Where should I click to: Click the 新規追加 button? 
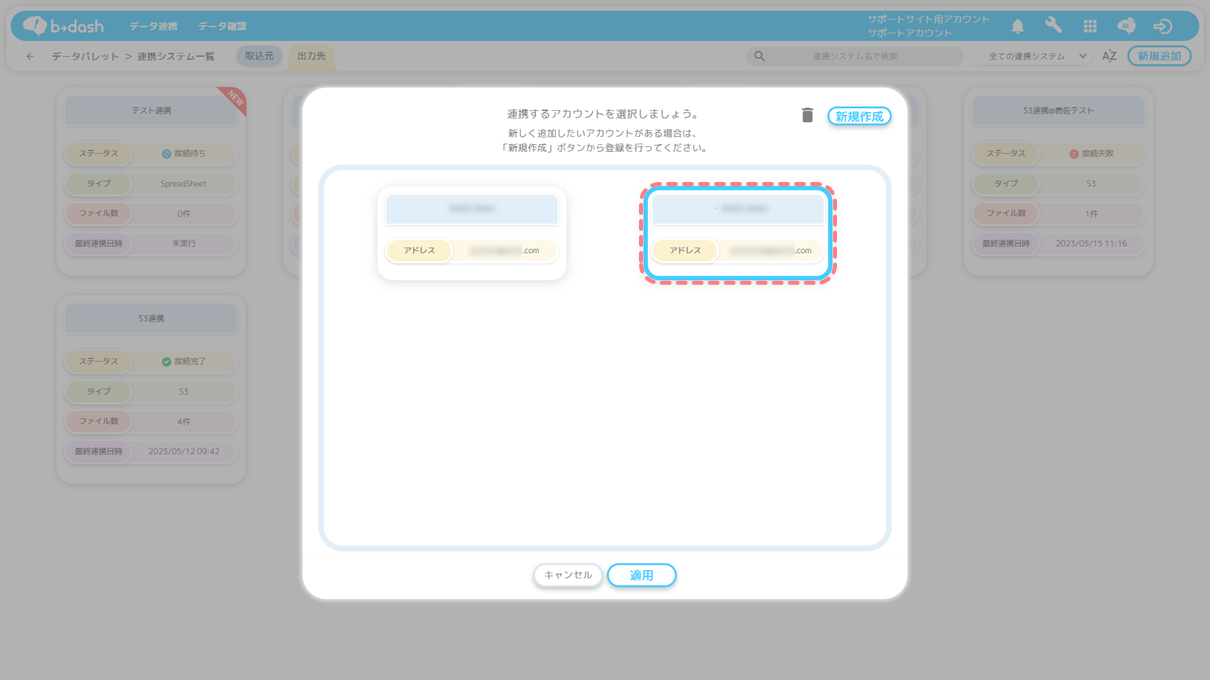pyautogui.click(x=1159, y=56)
